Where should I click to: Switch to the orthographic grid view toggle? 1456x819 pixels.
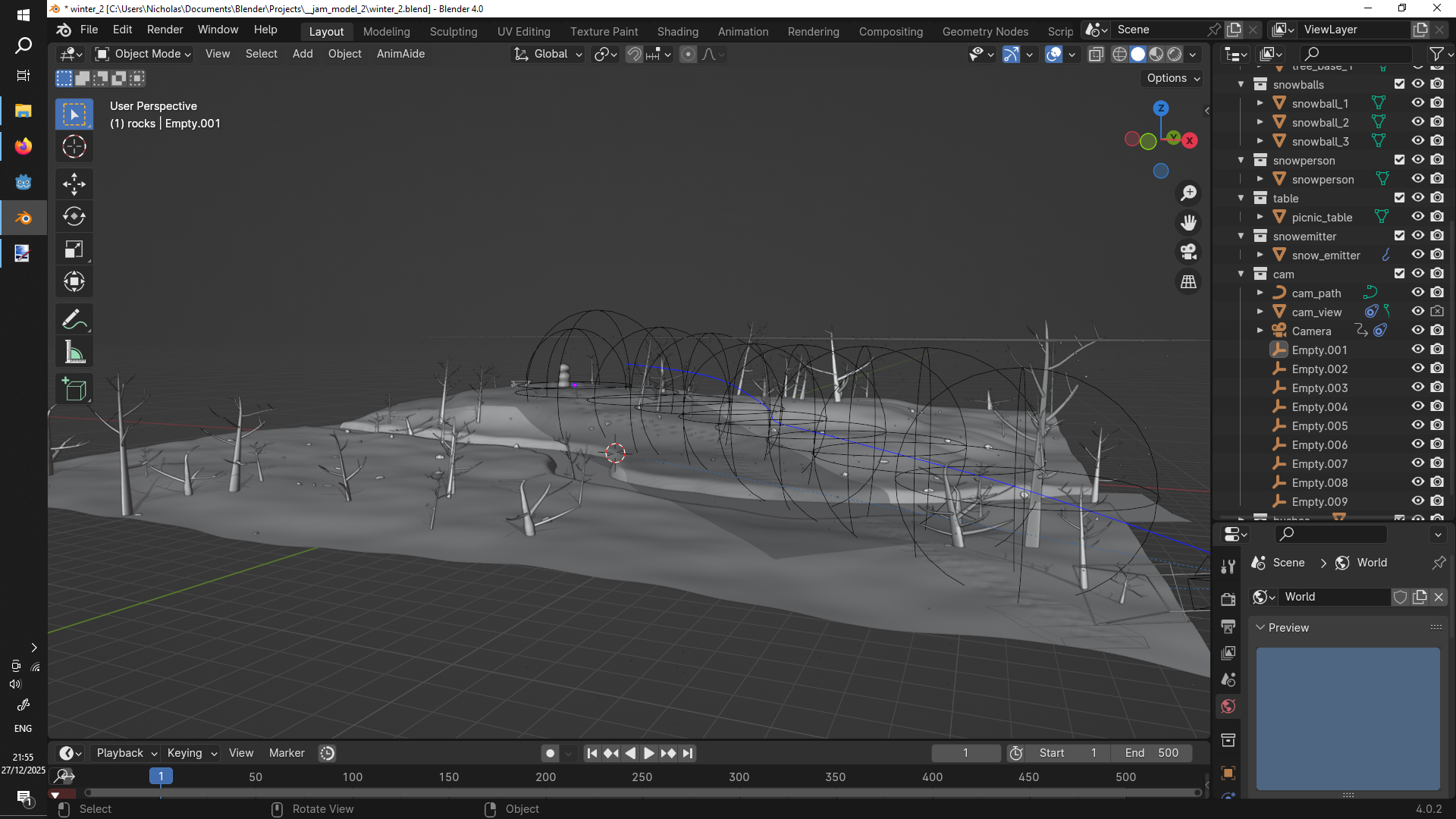(1188, 281)
